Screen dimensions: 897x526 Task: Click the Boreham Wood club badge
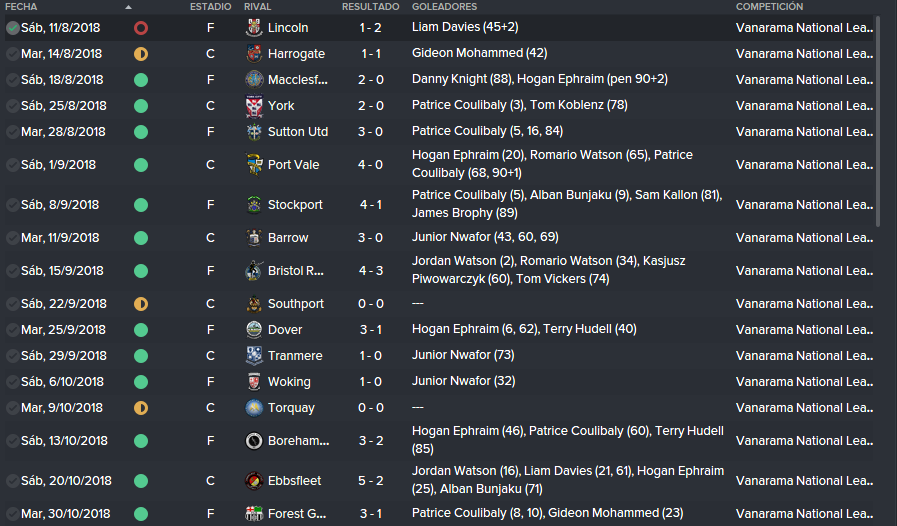coord(254,441)
